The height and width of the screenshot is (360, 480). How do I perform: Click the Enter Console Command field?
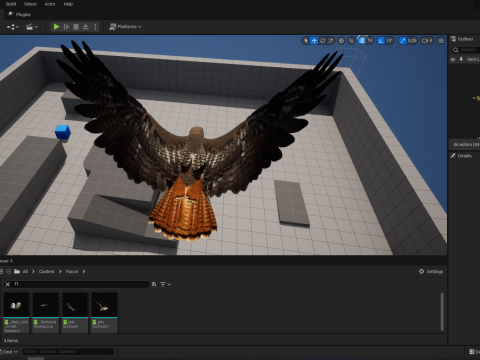(x=68, y=351)
